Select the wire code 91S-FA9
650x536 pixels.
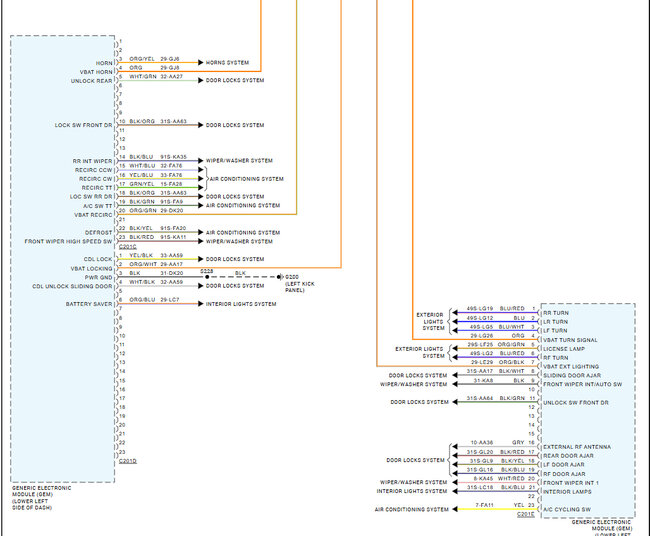point(172,202)
